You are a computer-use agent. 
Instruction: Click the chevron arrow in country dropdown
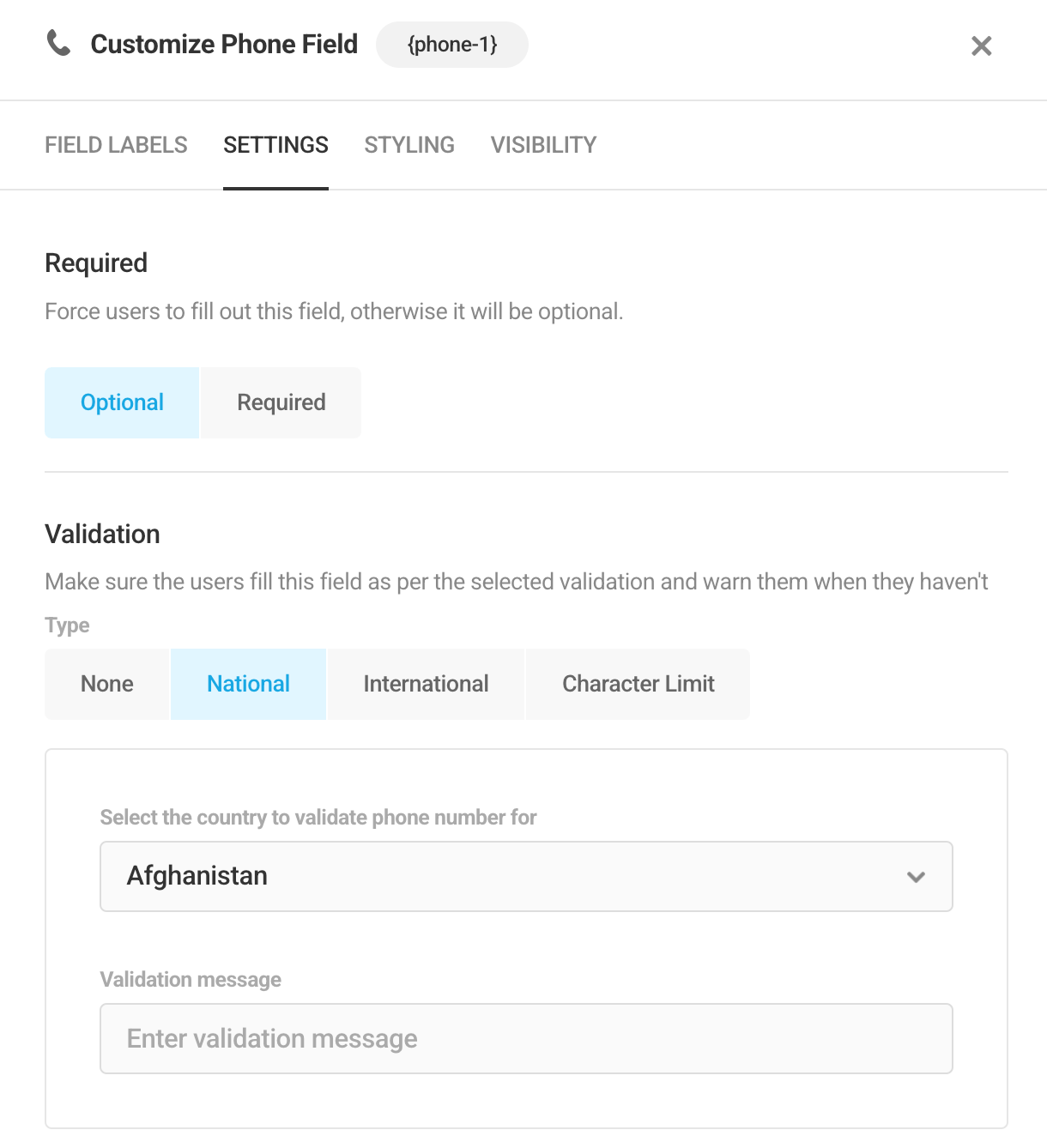916,877
